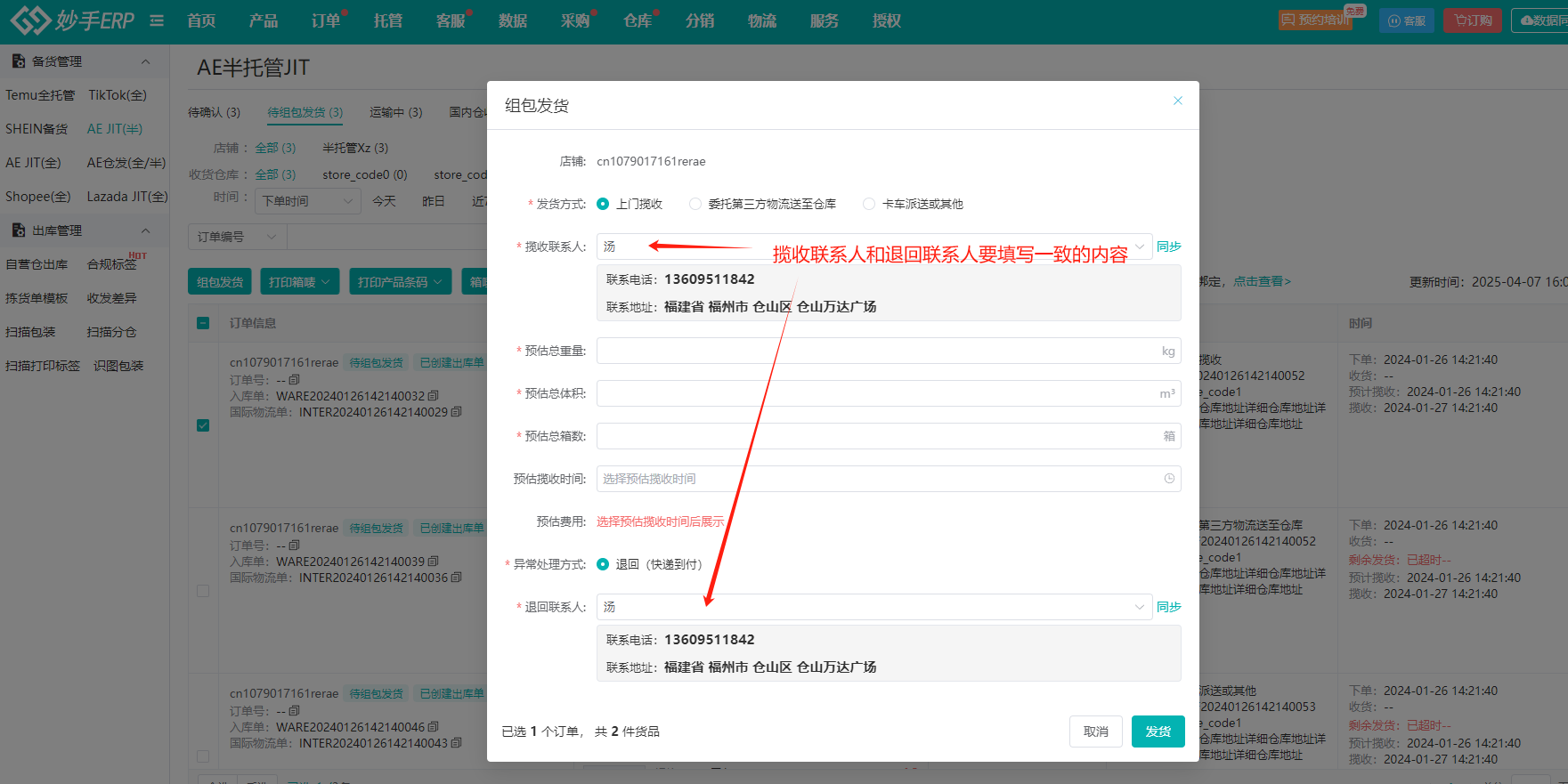This screenshot has height=784, width=1568.
Task: Copy 入库单 WARE20240126142140039
Action: coord(434,562)
